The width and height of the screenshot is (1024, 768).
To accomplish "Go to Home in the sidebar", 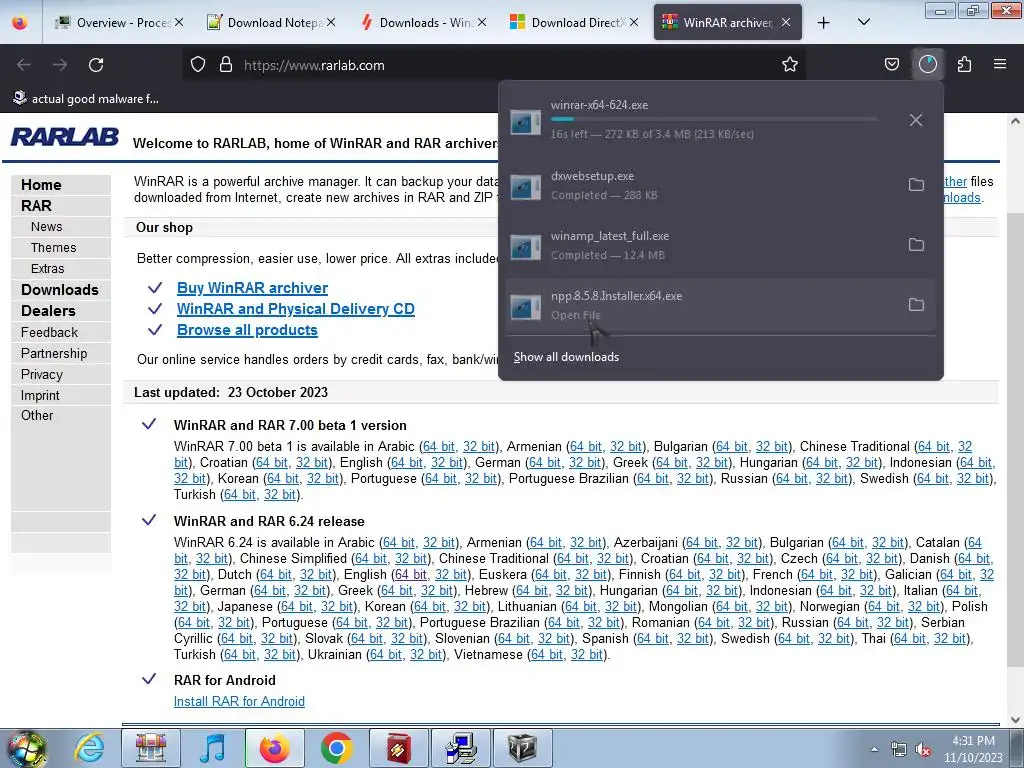I will tap(41, 185).
